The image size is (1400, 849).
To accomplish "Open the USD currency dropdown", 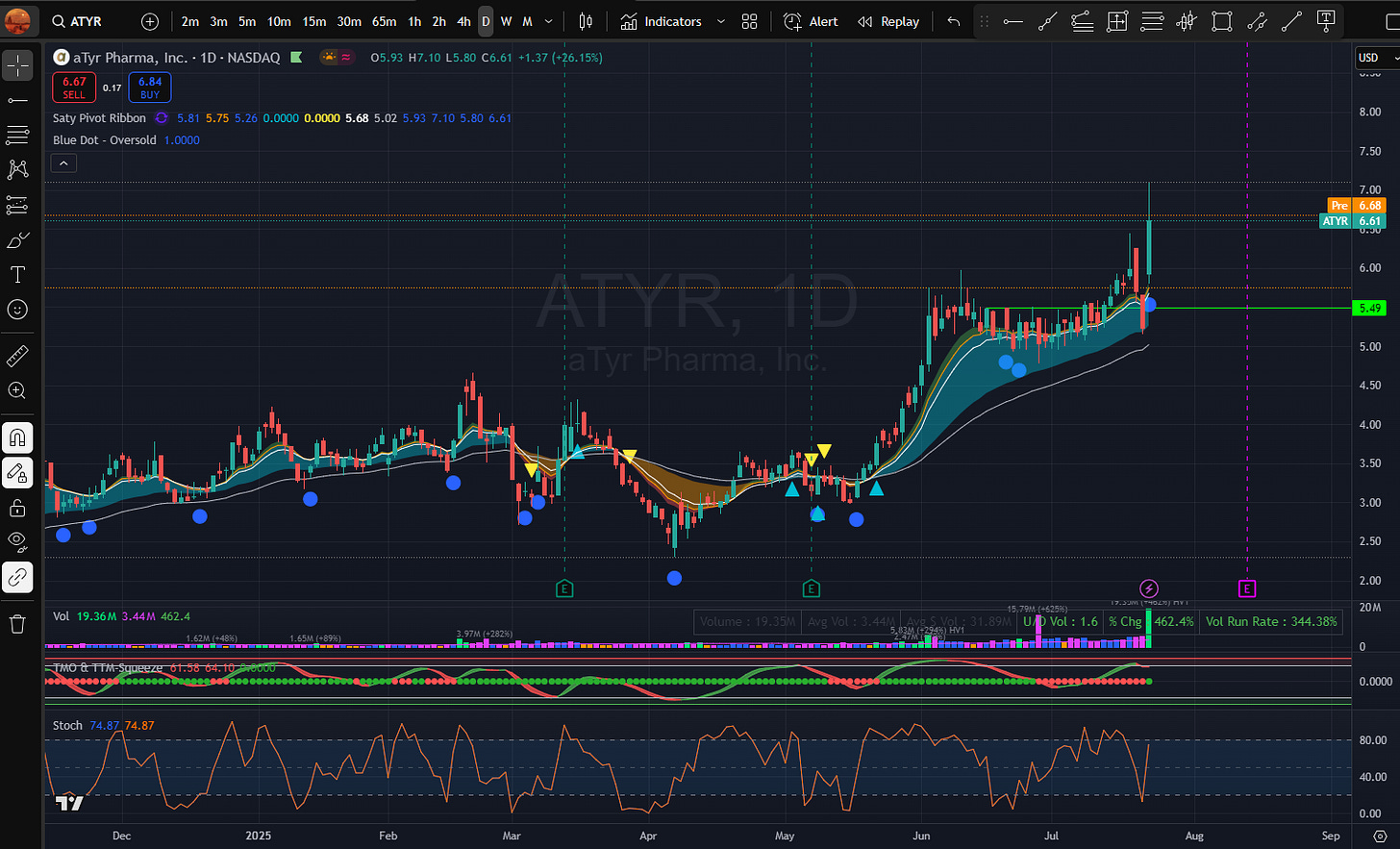I will [1376, 58].
